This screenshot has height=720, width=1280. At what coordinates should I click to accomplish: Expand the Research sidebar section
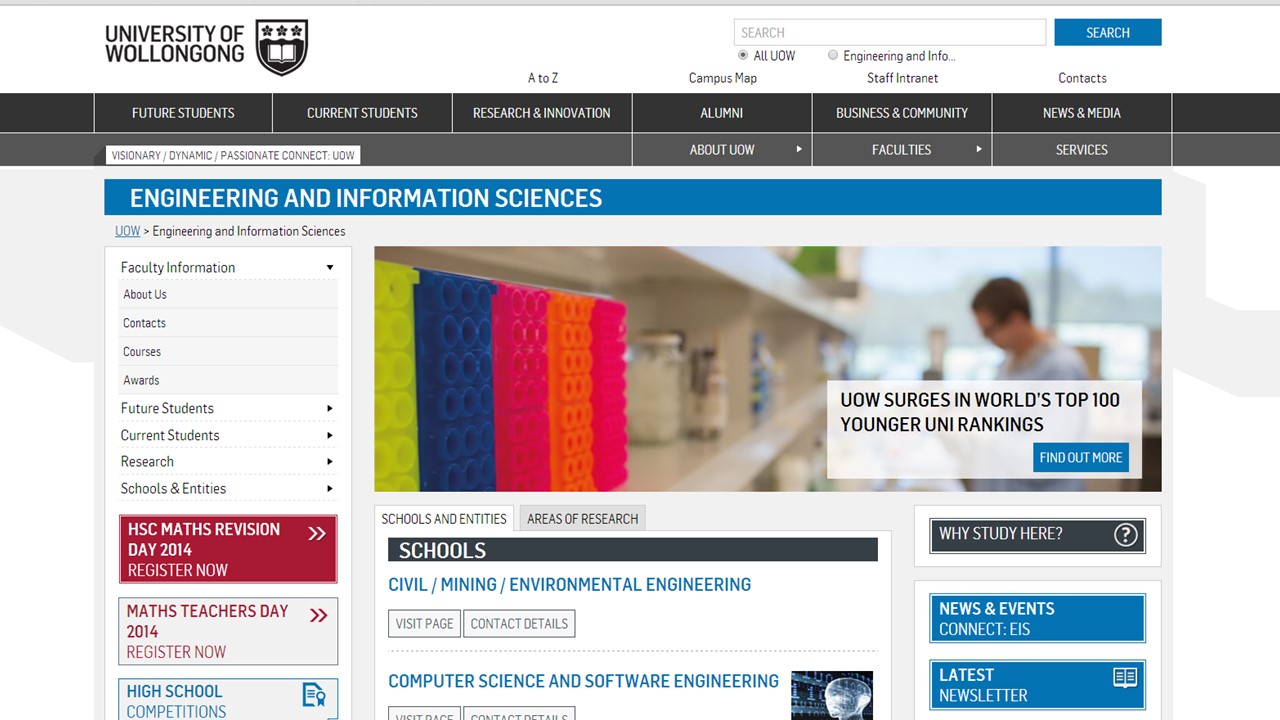330,462
